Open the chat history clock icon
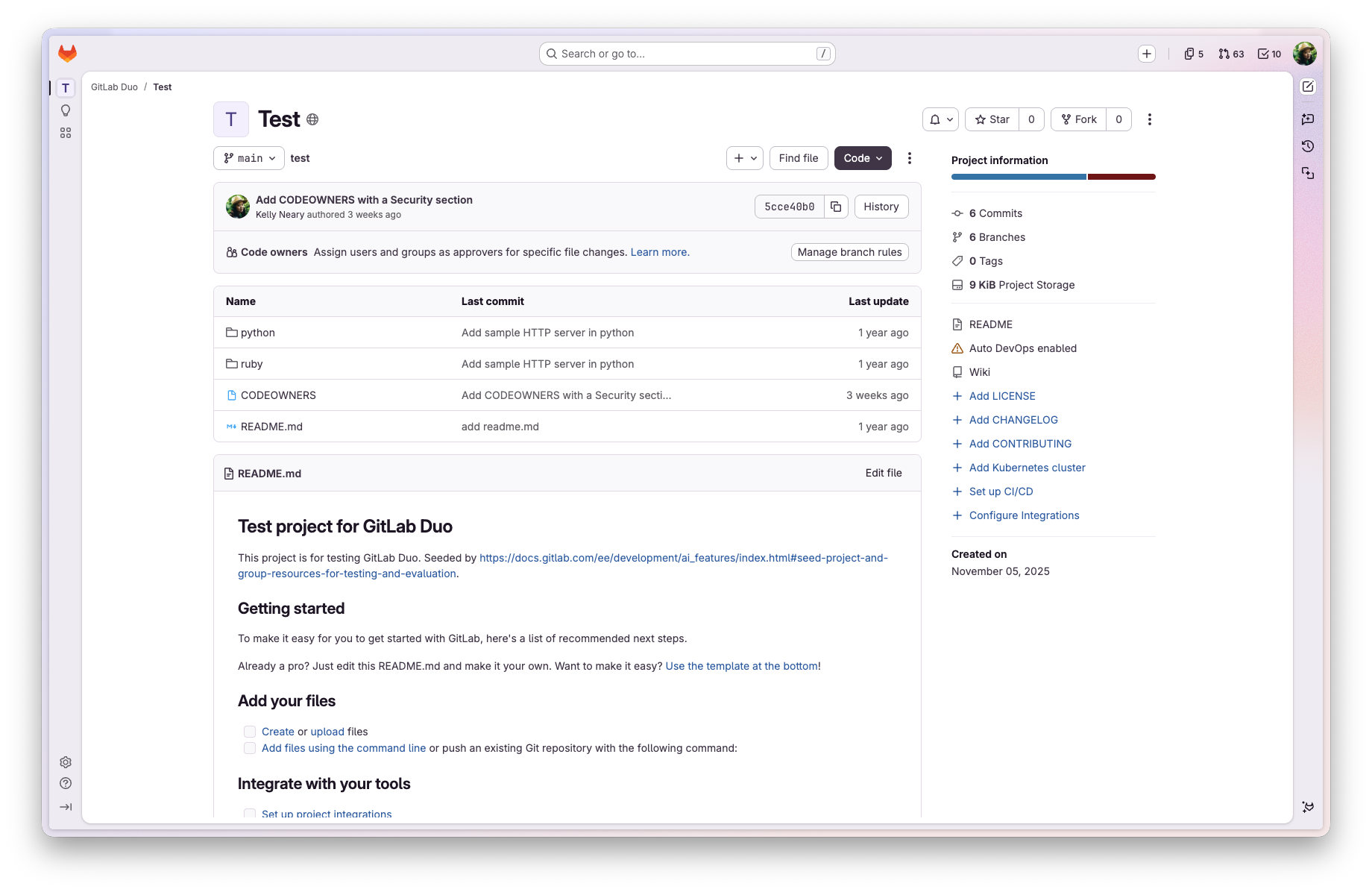Screen dimensions: 1372x892 [x=1308, y=146]
